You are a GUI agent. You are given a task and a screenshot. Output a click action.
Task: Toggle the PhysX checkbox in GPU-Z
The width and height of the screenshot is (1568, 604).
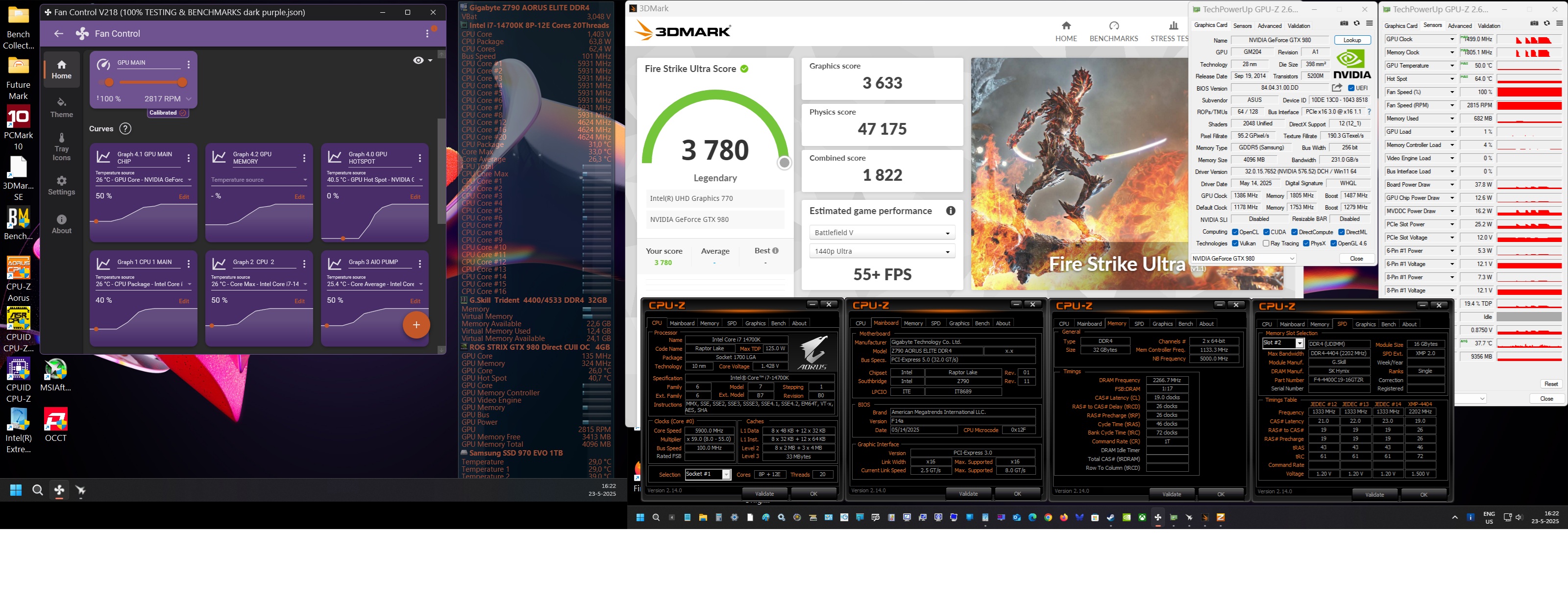(1306, 243)
